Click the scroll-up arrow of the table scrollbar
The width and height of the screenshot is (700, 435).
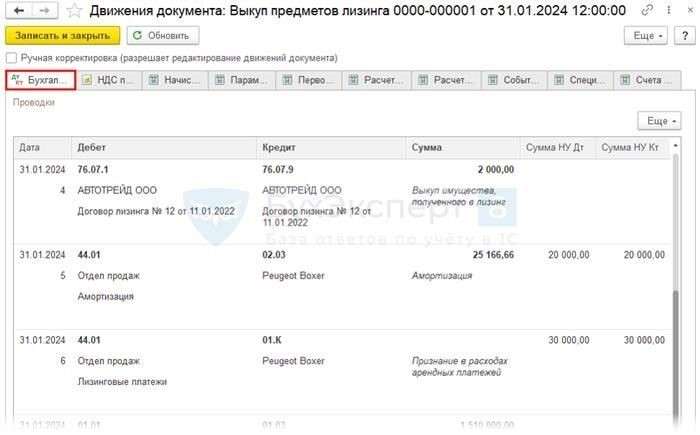(x=675, y=146)
